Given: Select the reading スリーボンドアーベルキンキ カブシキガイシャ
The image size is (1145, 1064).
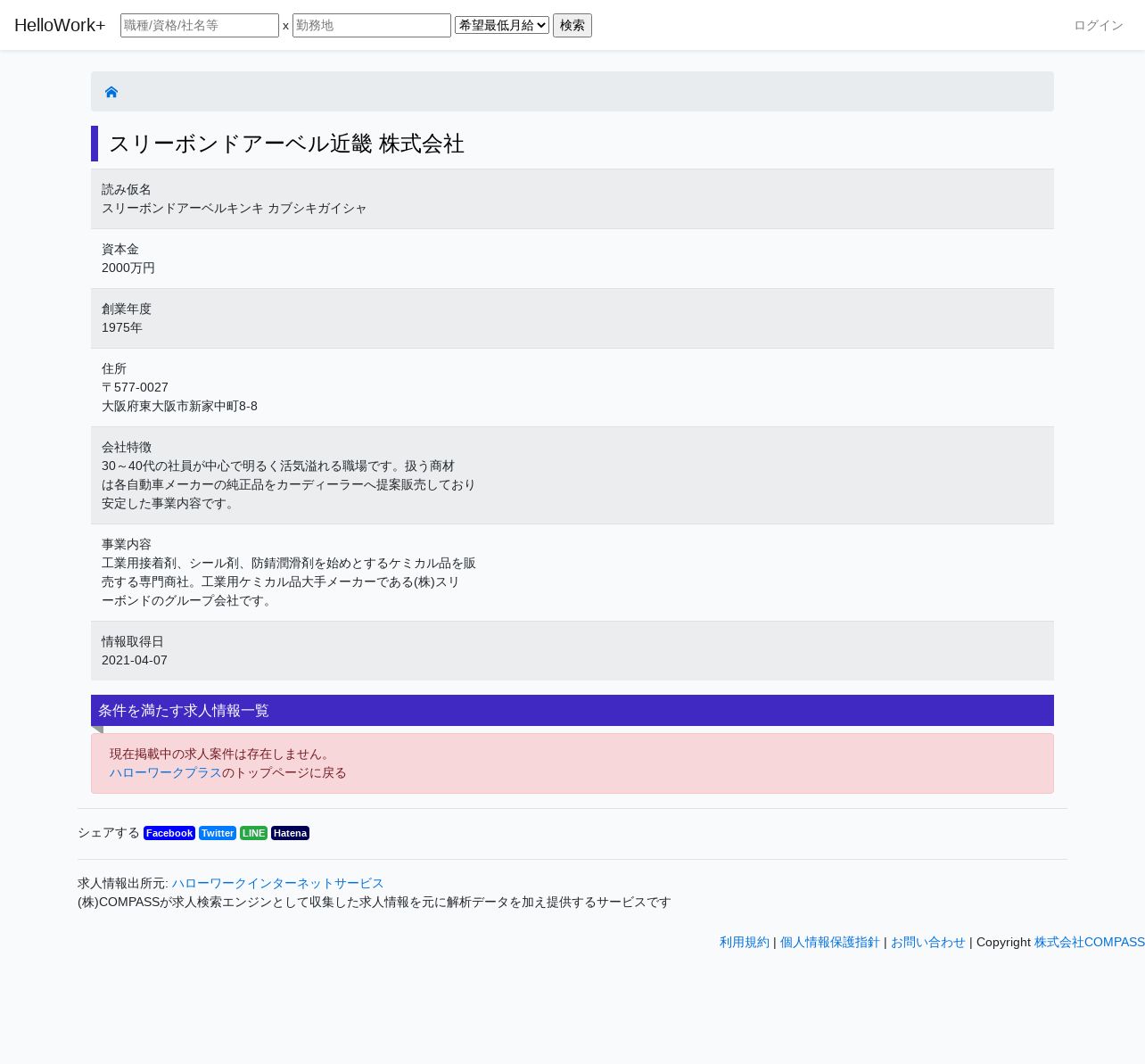Looking at the screenshot, I should click(x=235, y=208).
